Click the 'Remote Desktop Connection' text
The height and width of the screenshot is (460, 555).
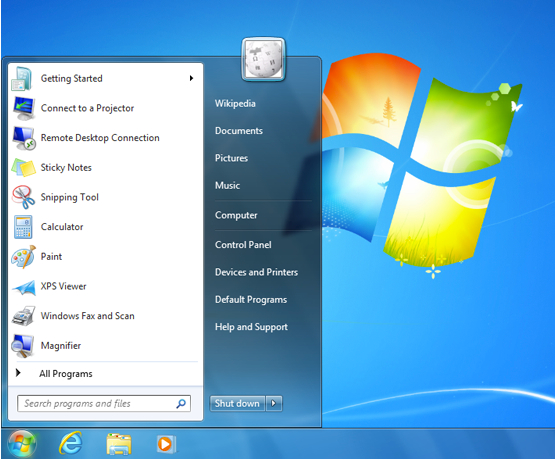coord(100,138)
